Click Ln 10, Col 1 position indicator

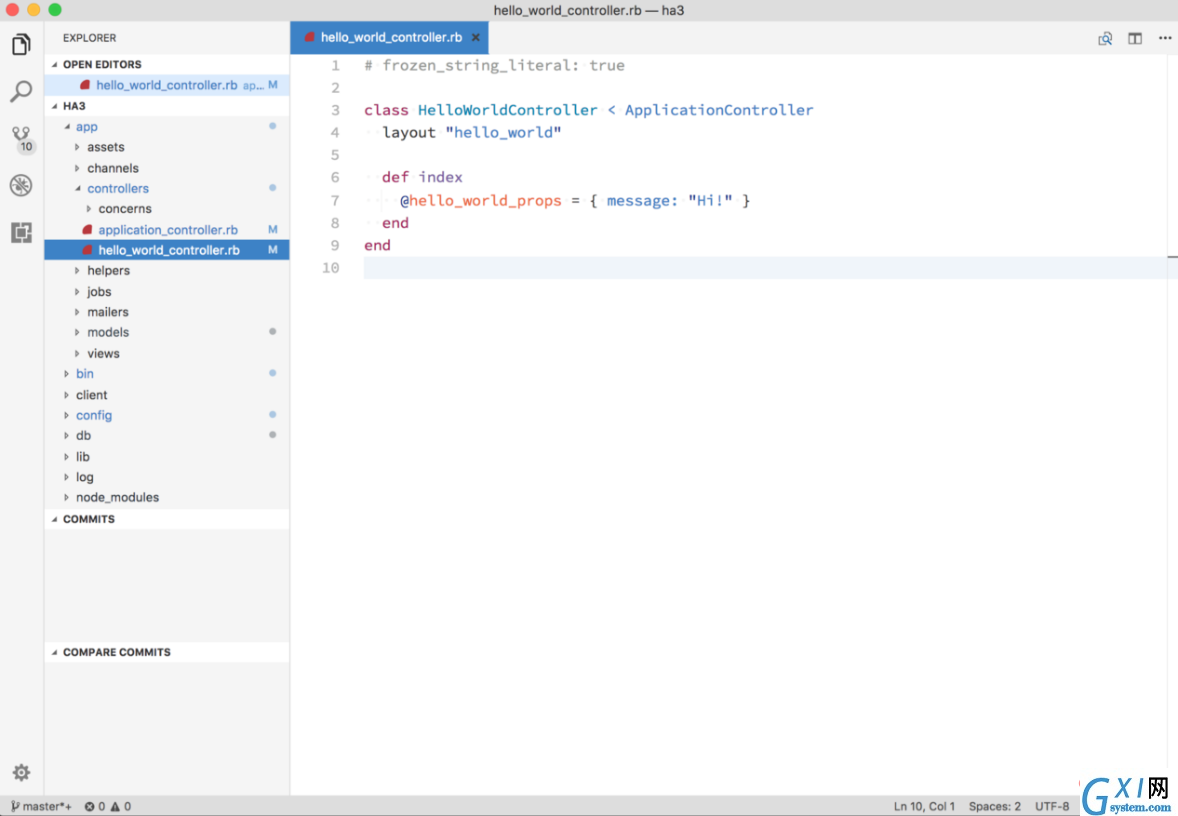924,806
